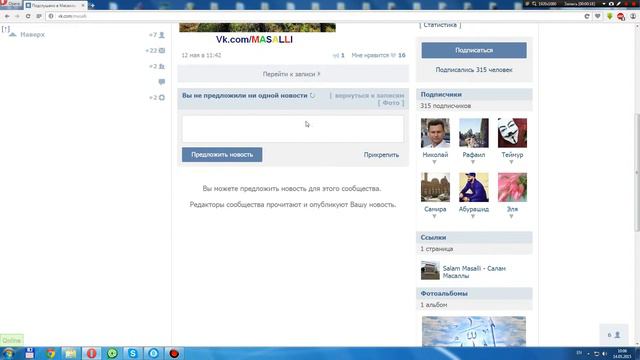
Task: Open the speed dial icon next to reload
Action: coord(39,16)
